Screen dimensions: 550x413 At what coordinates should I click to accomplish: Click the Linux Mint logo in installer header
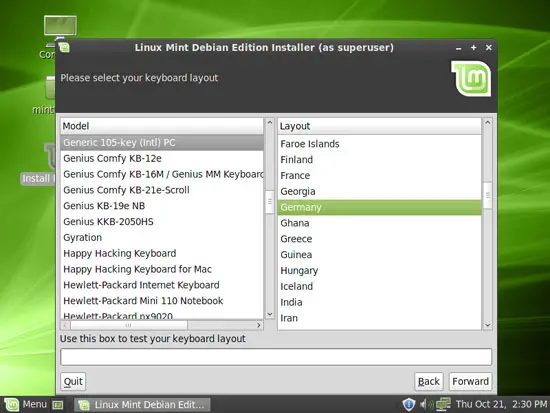click(471, 79)
